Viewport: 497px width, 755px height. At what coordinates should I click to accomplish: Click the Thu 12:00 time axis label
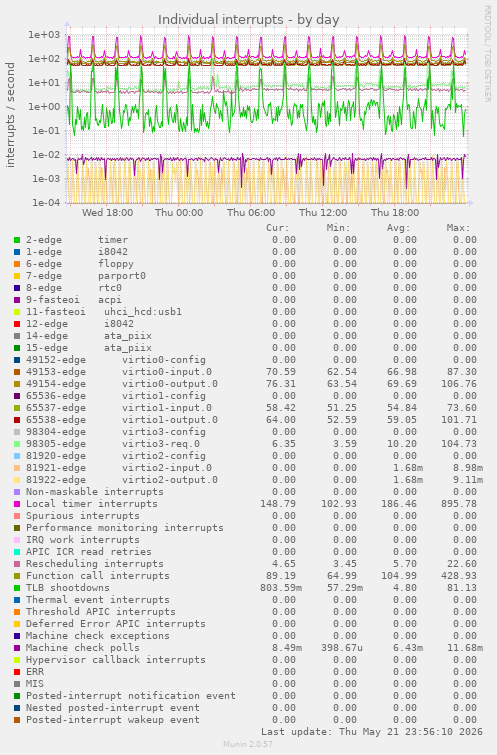point(323,212)
